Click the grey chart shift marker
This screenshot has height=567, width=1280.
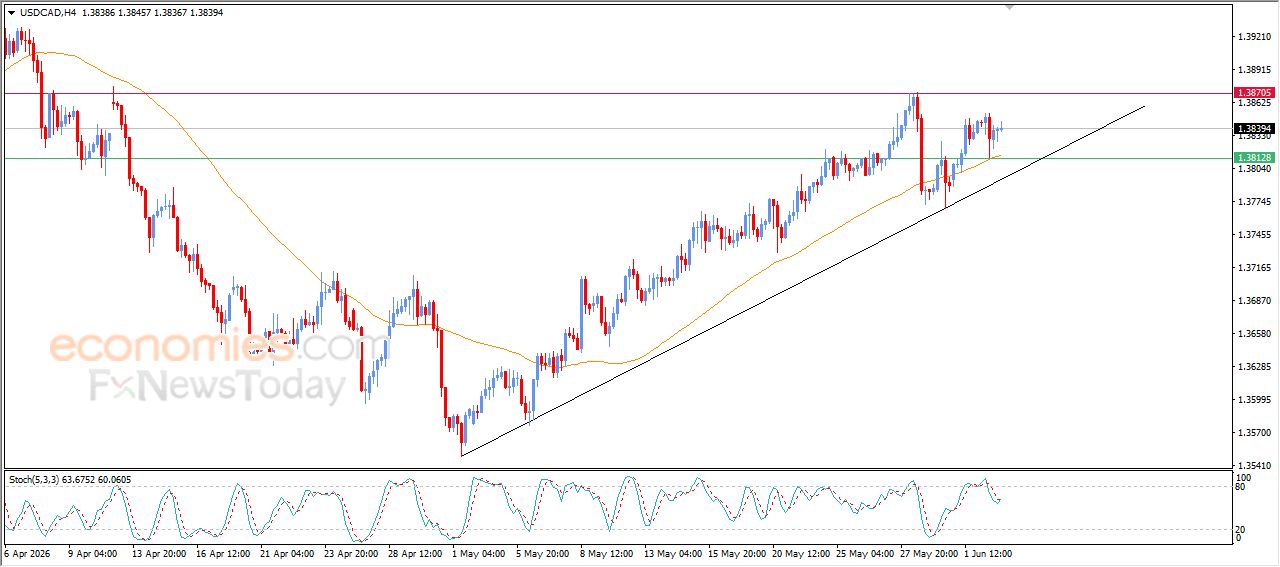(1010, 7)
